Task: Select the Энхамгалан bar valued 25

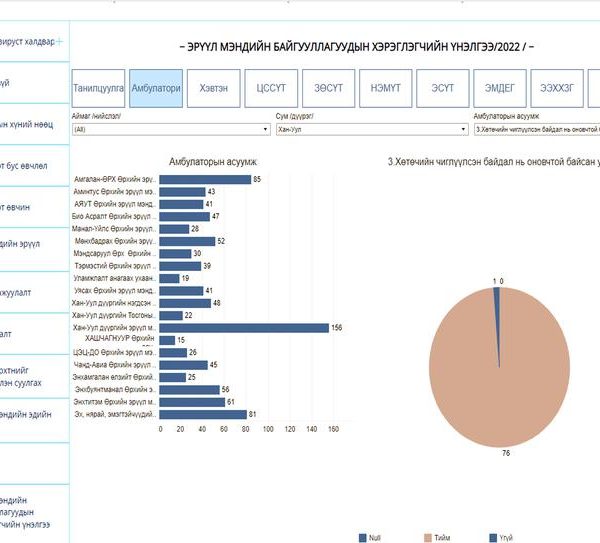Action: point(173,378)
